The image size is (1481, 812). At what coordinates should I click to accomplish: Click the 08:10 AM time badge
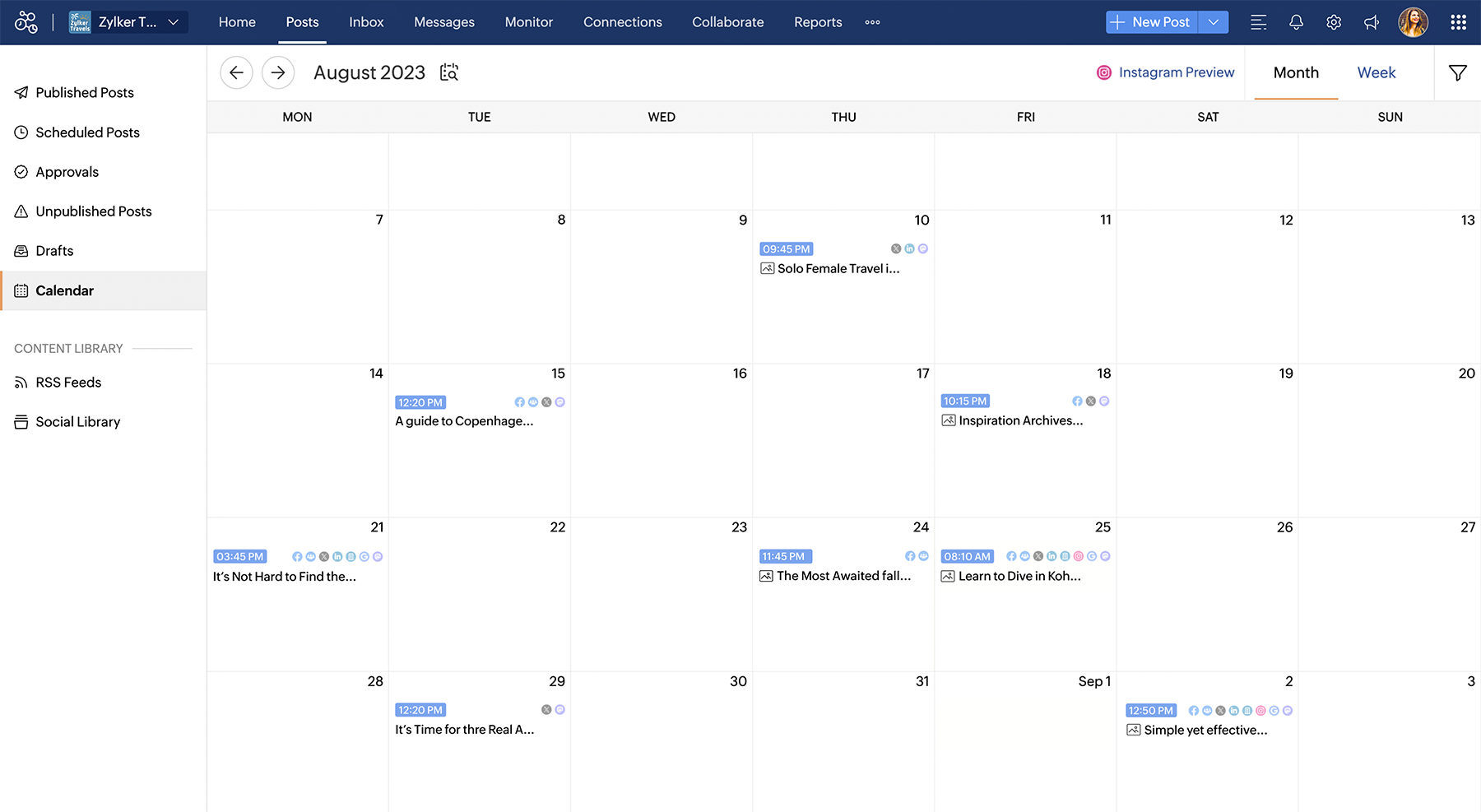click(968, 556)
